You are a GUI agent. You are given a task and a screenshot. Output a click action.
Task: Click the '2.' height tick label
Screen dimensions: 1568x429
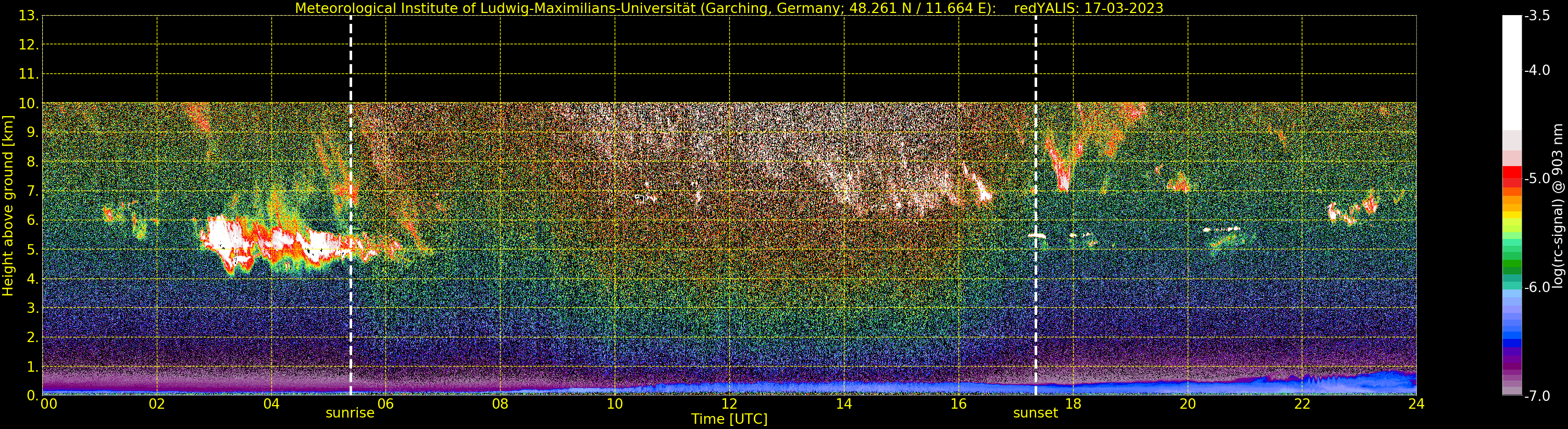click(x=33, y=338)
